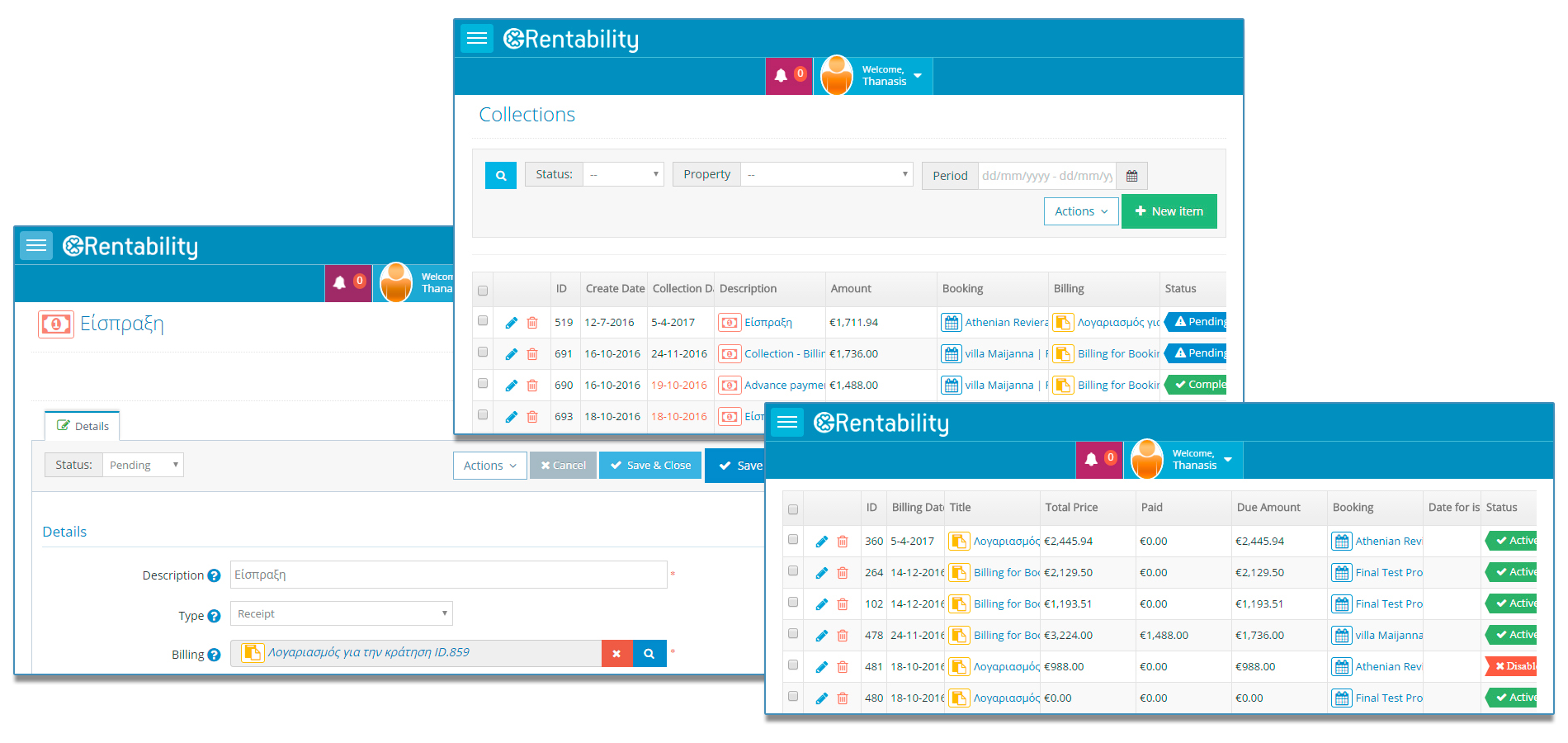Edit billing row 360 with pencil icon
1568x743 pixels.
[x=822, y=542]
